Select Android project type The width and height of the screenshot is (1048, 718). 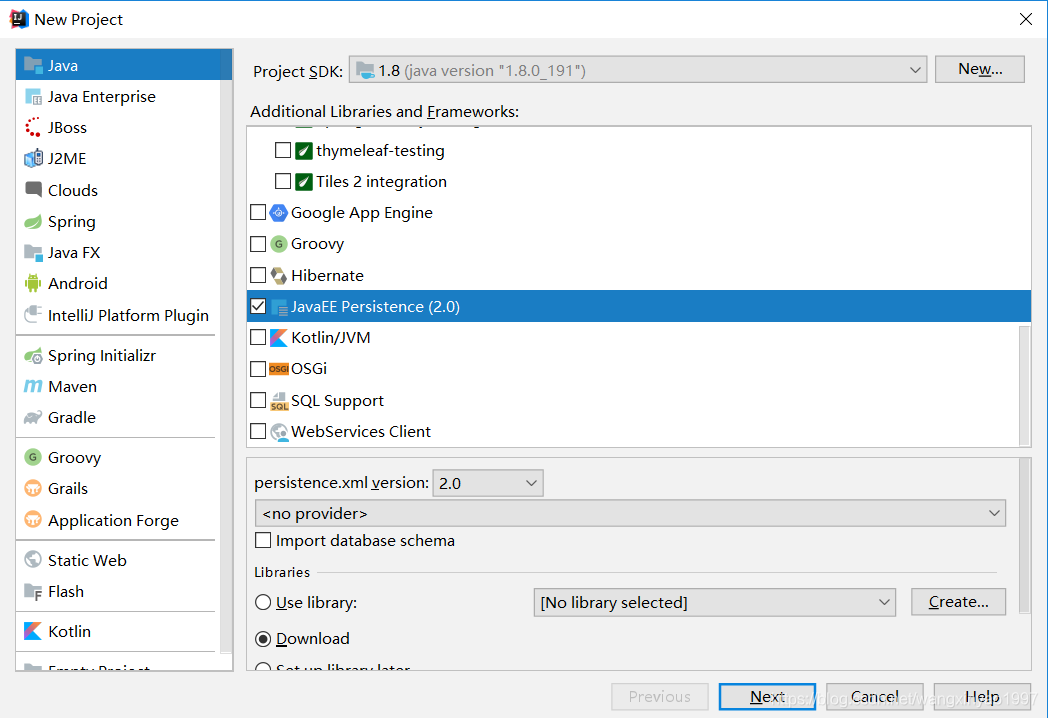117,283
